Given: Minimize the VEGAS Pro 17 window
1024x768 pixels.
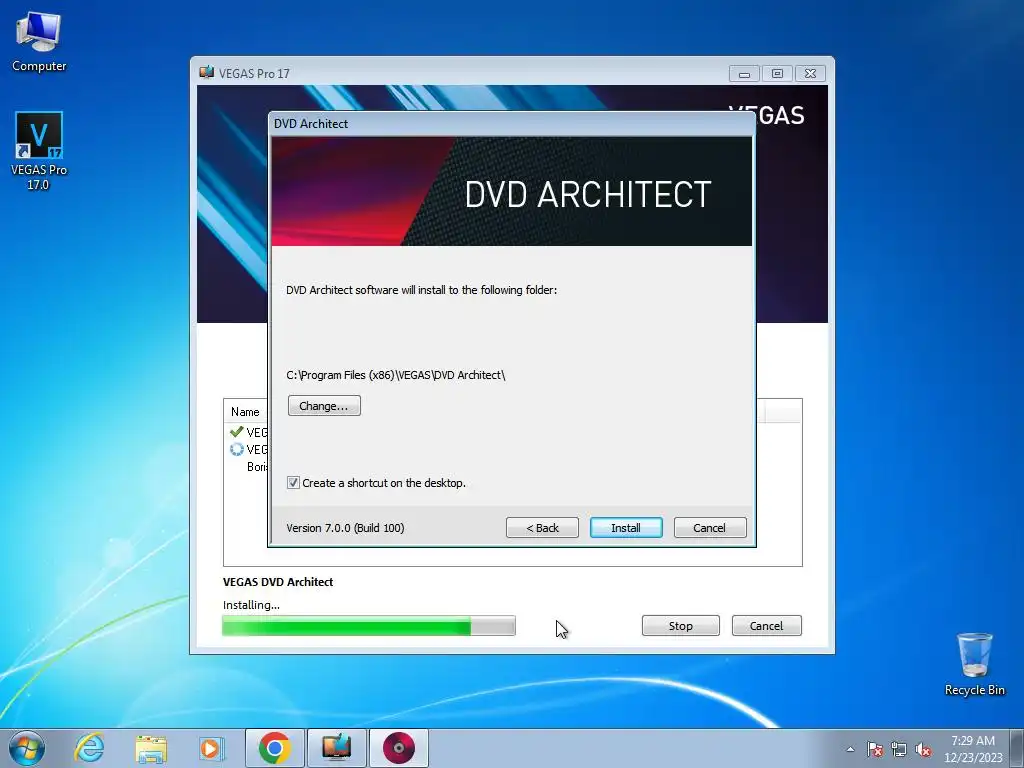Looking at the screenshot, I should click(744, 74).
